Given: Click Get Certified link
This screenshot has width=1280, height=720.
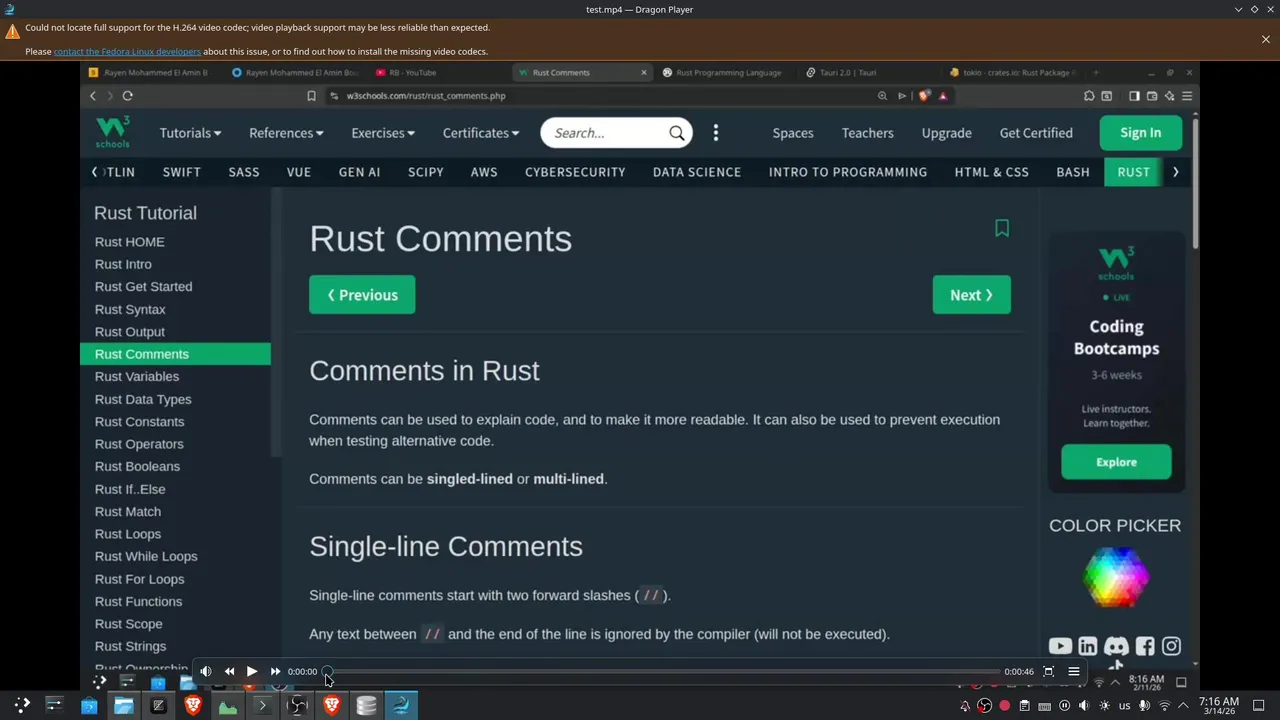Looking at the screenshot, I should tap(1036, 133).
